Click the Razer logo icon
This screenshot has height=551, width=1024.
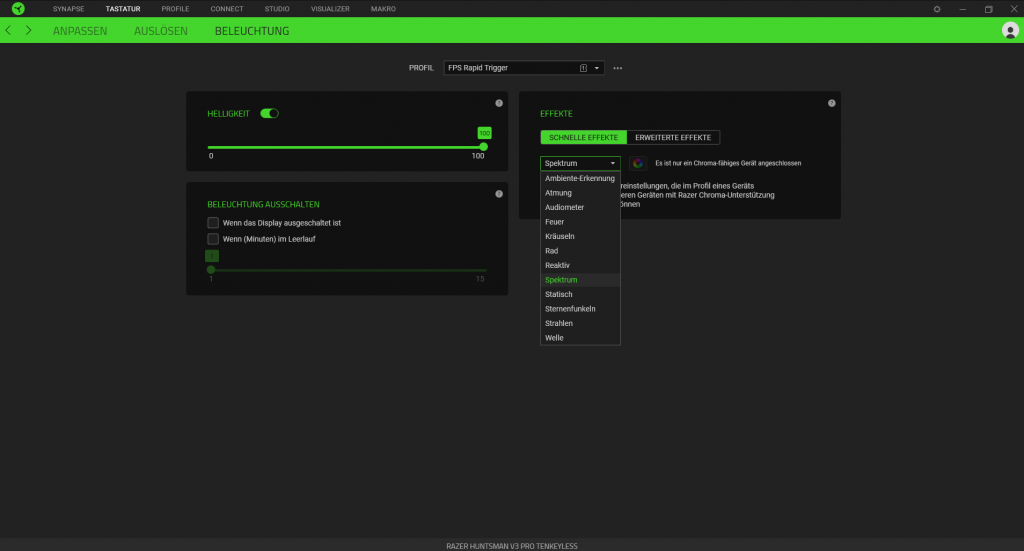click(18, 8)
